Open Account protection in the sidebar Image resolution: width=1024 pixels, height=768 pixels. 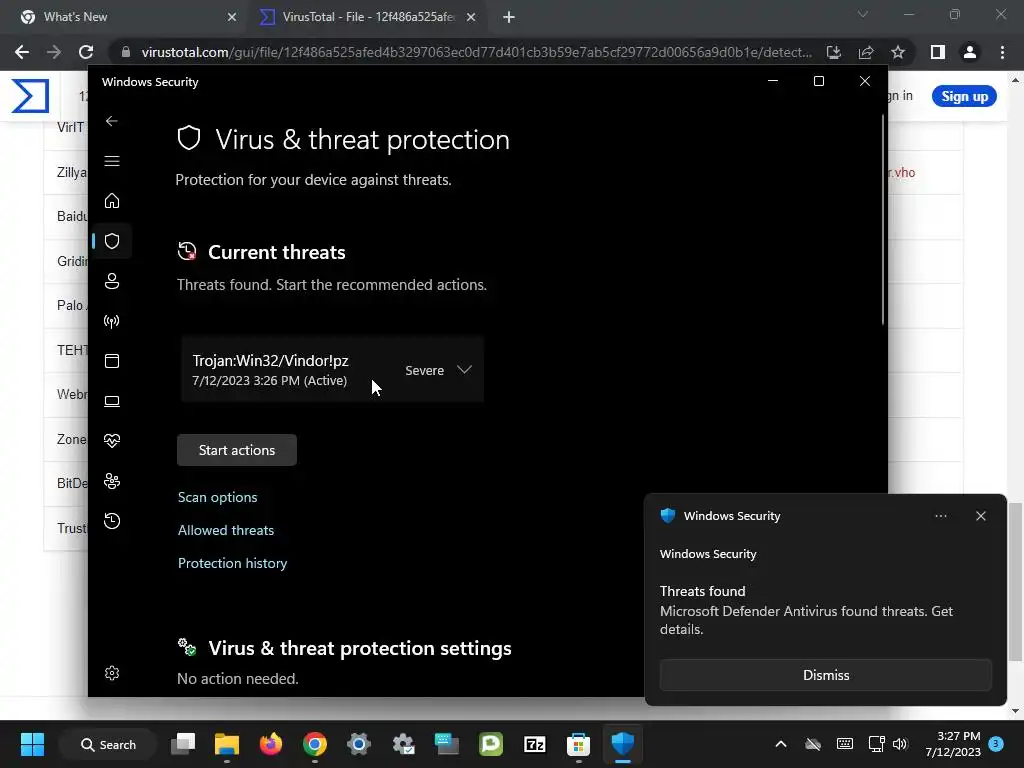(112, 281)
